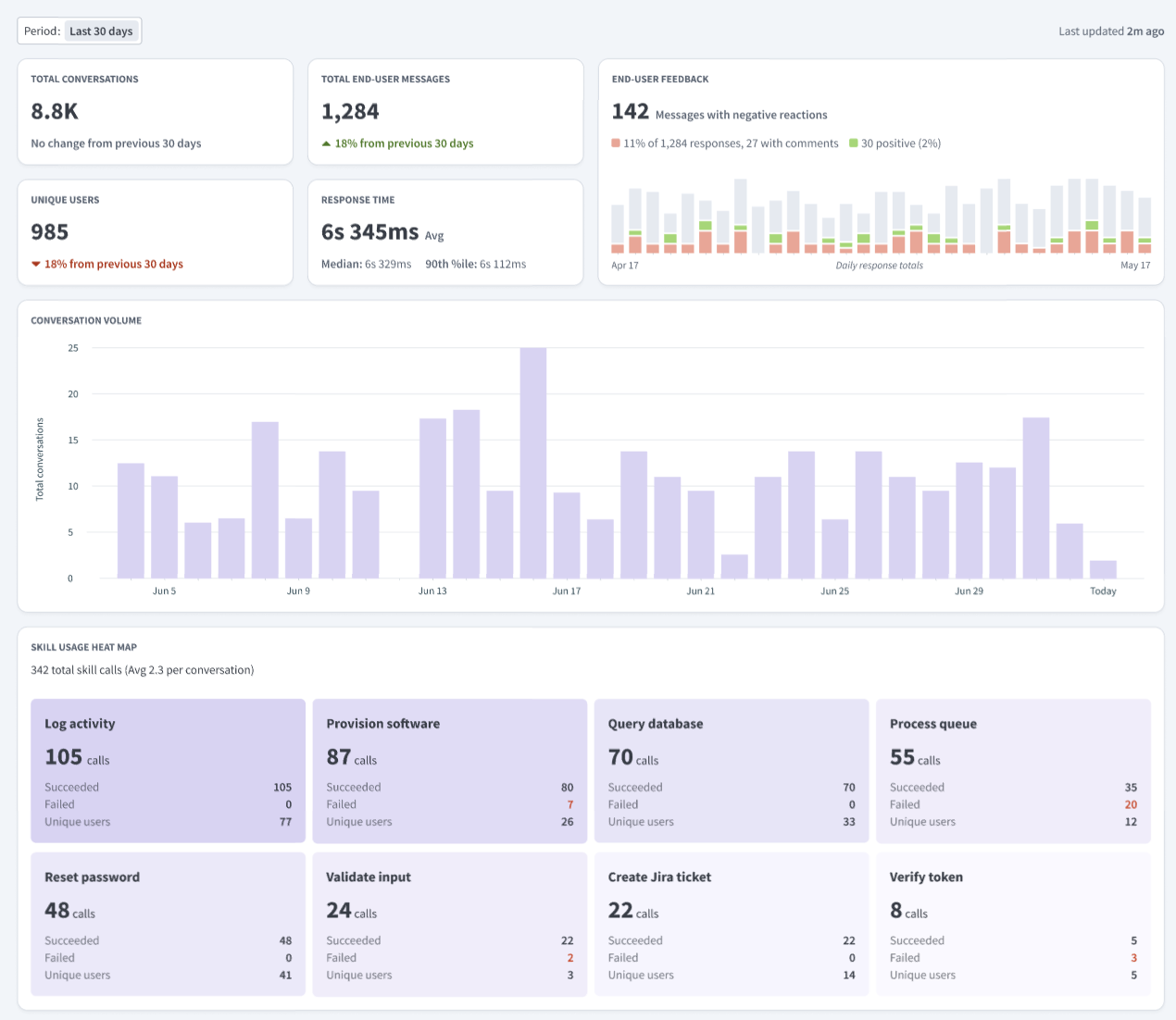
Task: Click unique users "77" in Log activity
Action: 285,822
